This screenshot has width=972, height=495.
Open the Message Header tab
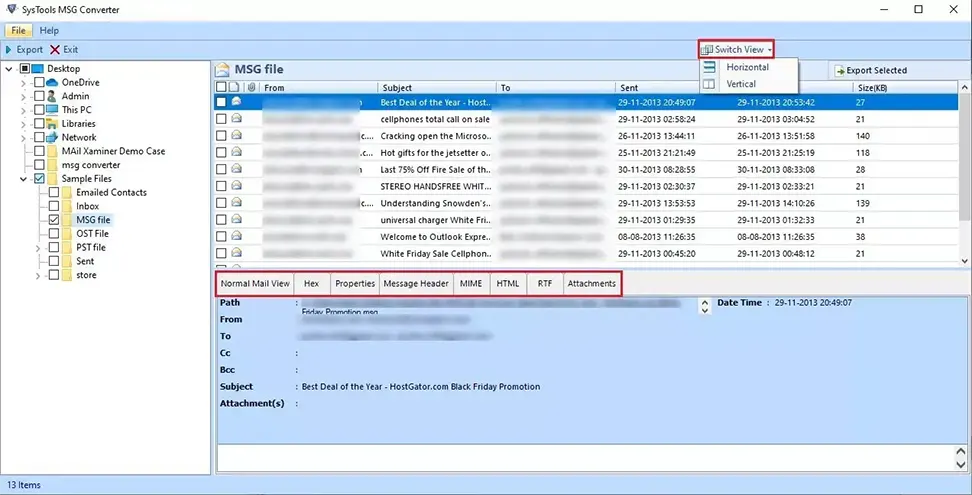(x=416, y=283)
